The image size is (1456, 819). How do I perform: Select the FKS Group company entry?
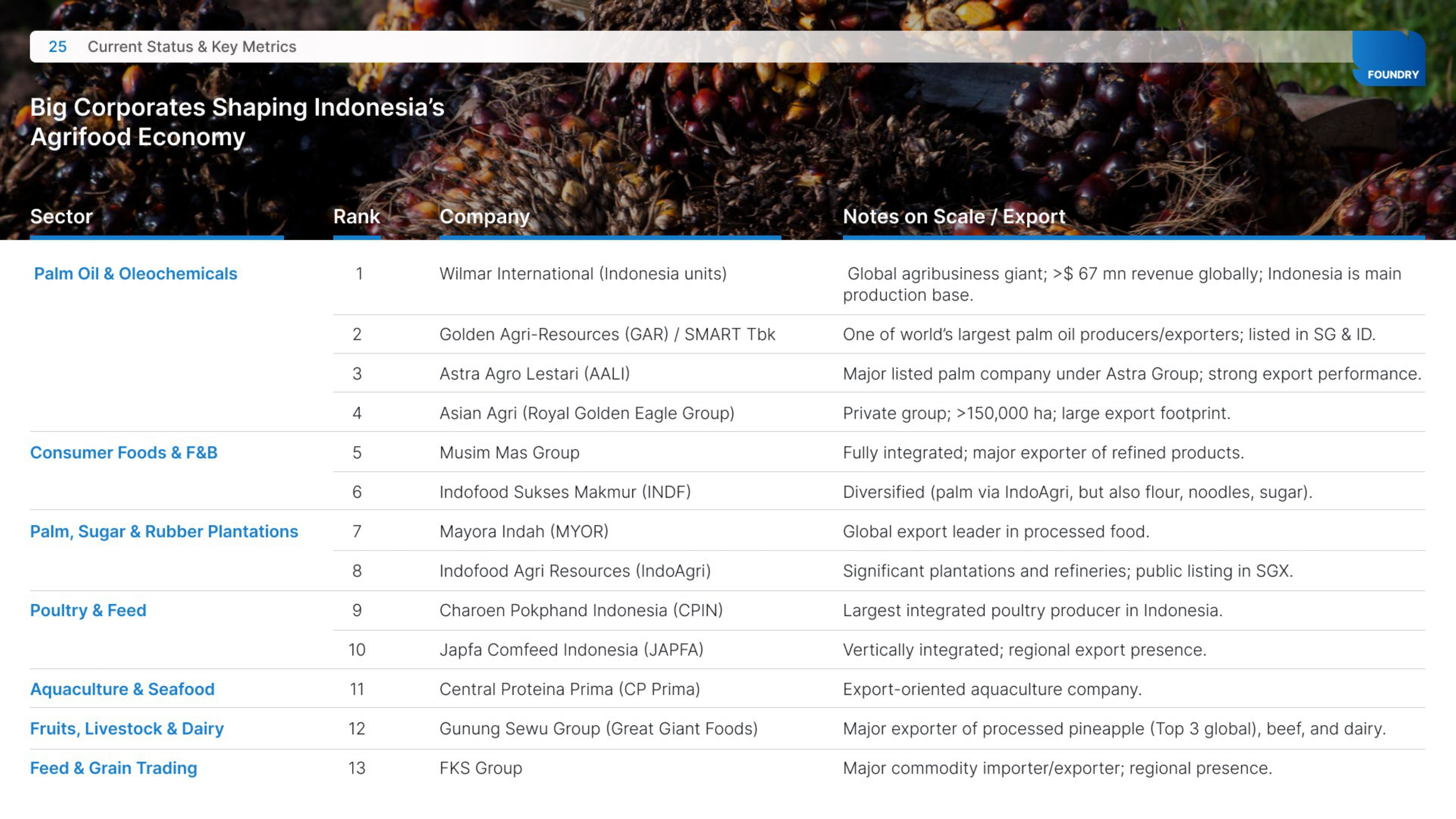pyautogui.click(x=481, y=768)
